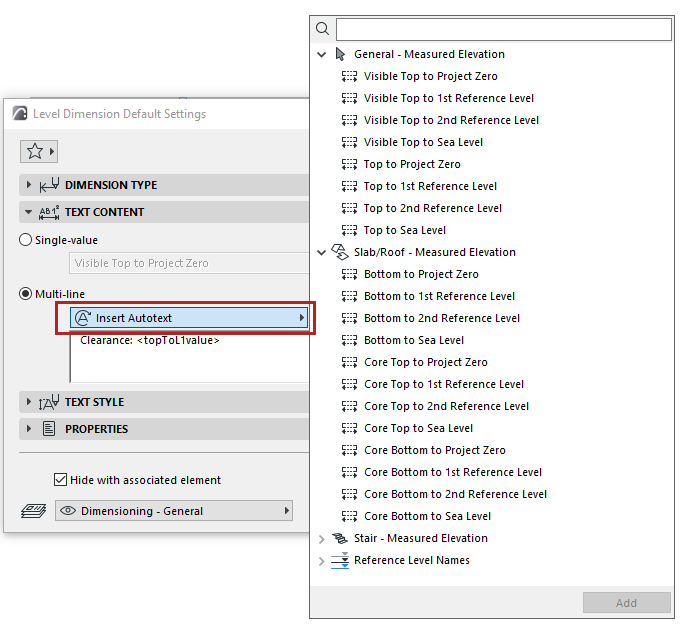
Task: Choose Visible Top to 2nd Reference Level
Action: 451,120
